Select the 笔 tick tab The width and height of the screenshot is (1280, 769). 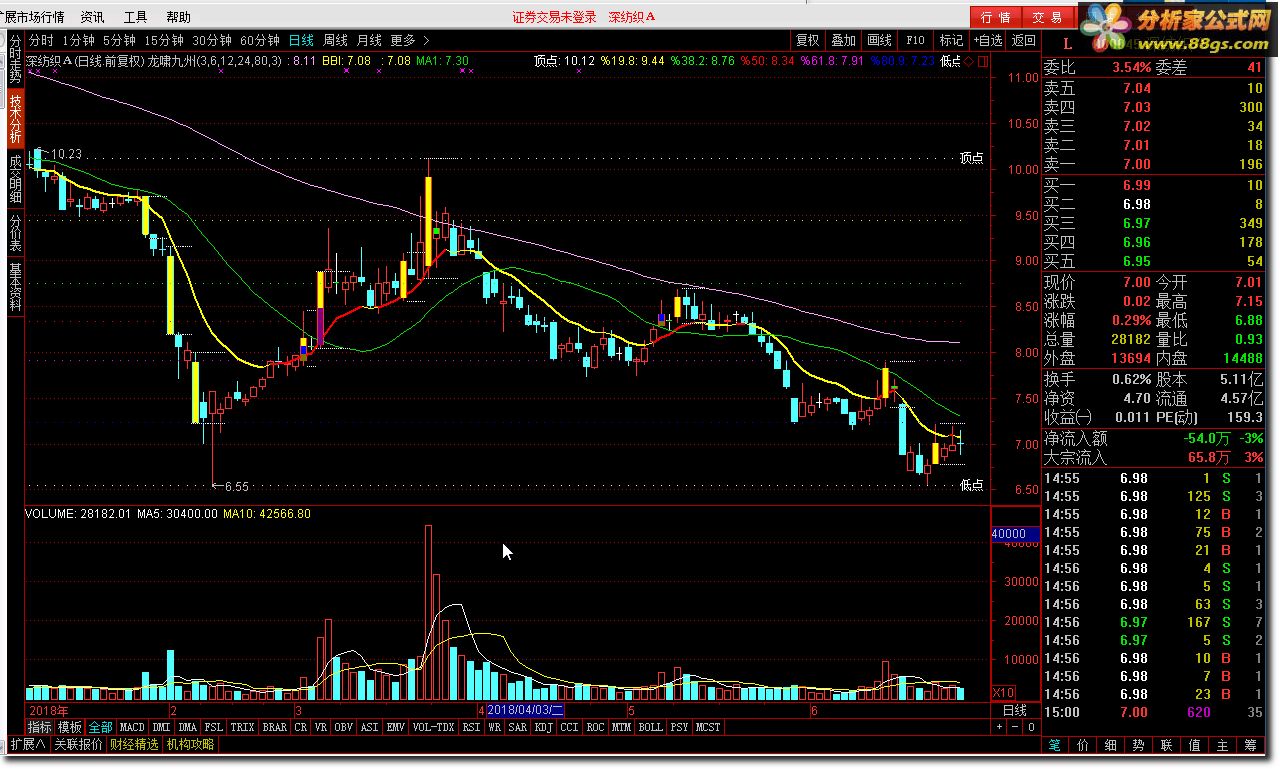point(1055,745)
